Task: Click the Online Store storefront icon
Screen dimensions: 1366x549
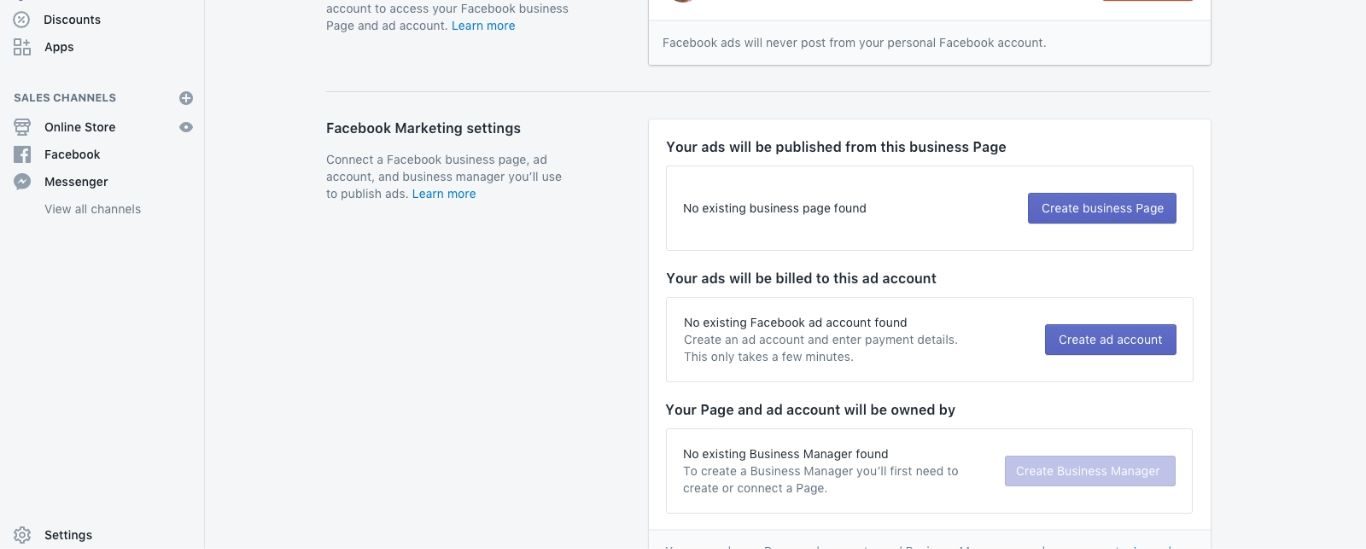Action: point(22,127)
